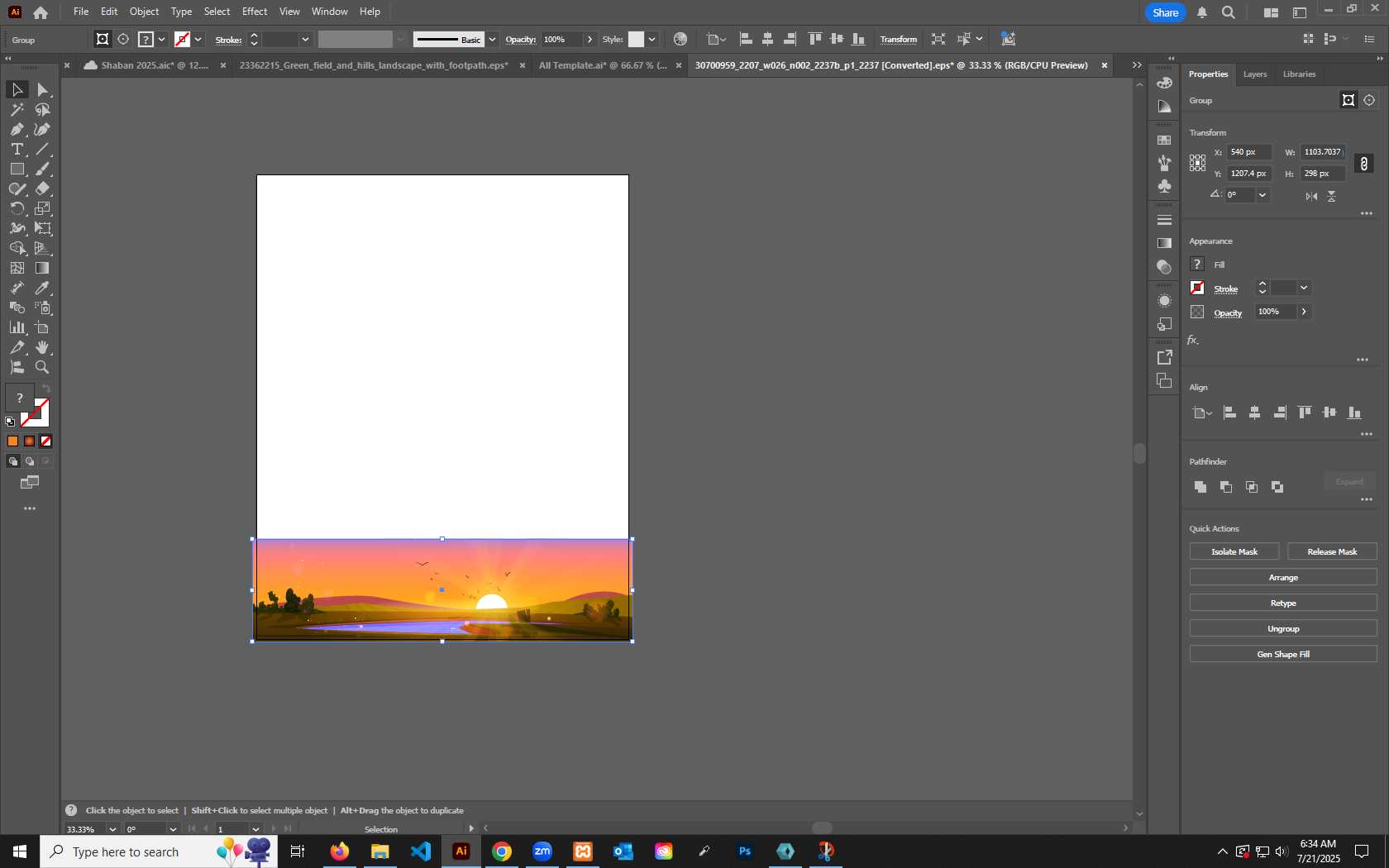This screenshot has height=868, width=1389.
Task: Click the X position input field
Action: pos(1248,152)
